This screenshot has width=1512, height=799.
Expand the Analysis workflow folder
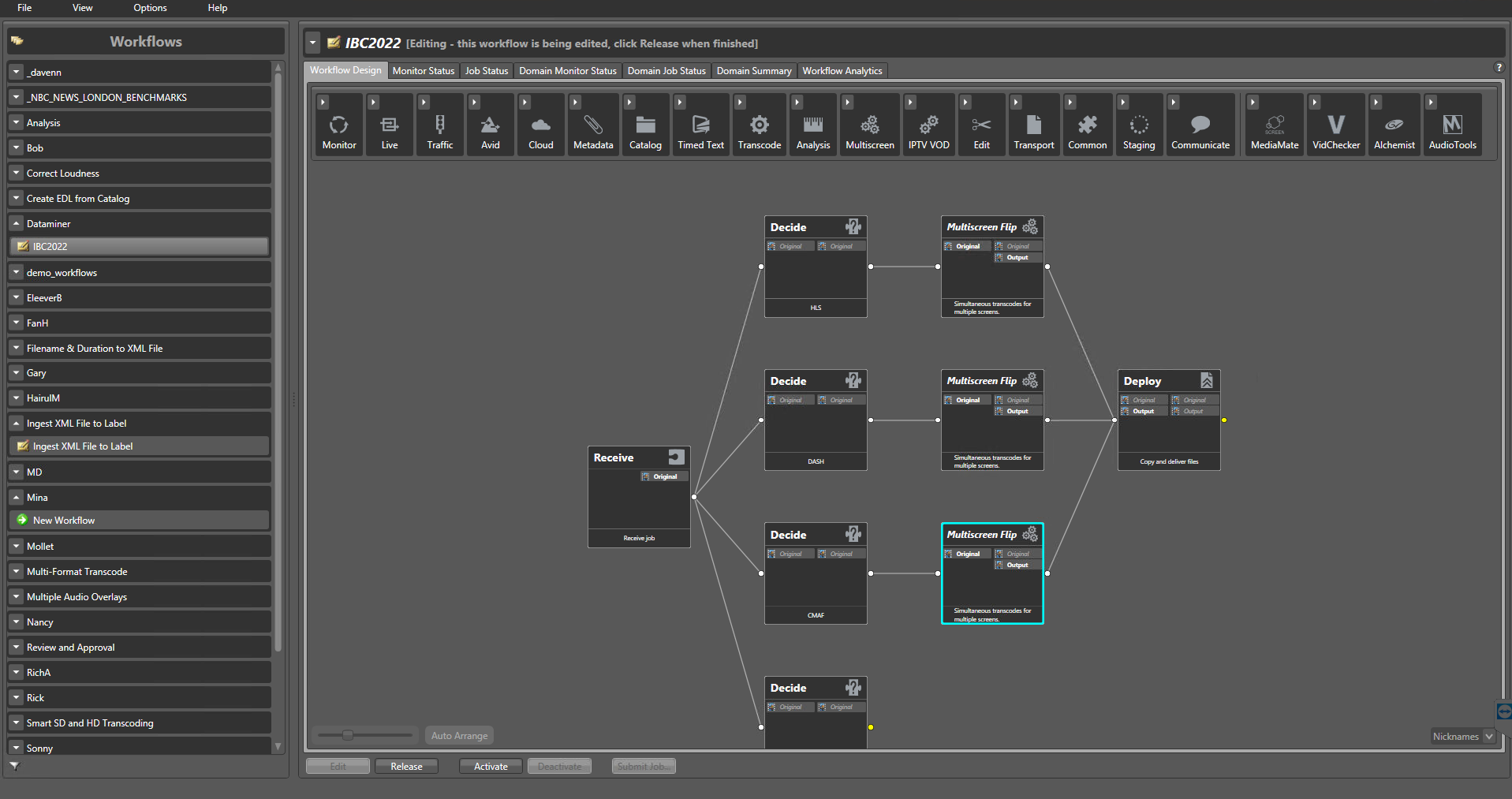click(x=16, y=122)
